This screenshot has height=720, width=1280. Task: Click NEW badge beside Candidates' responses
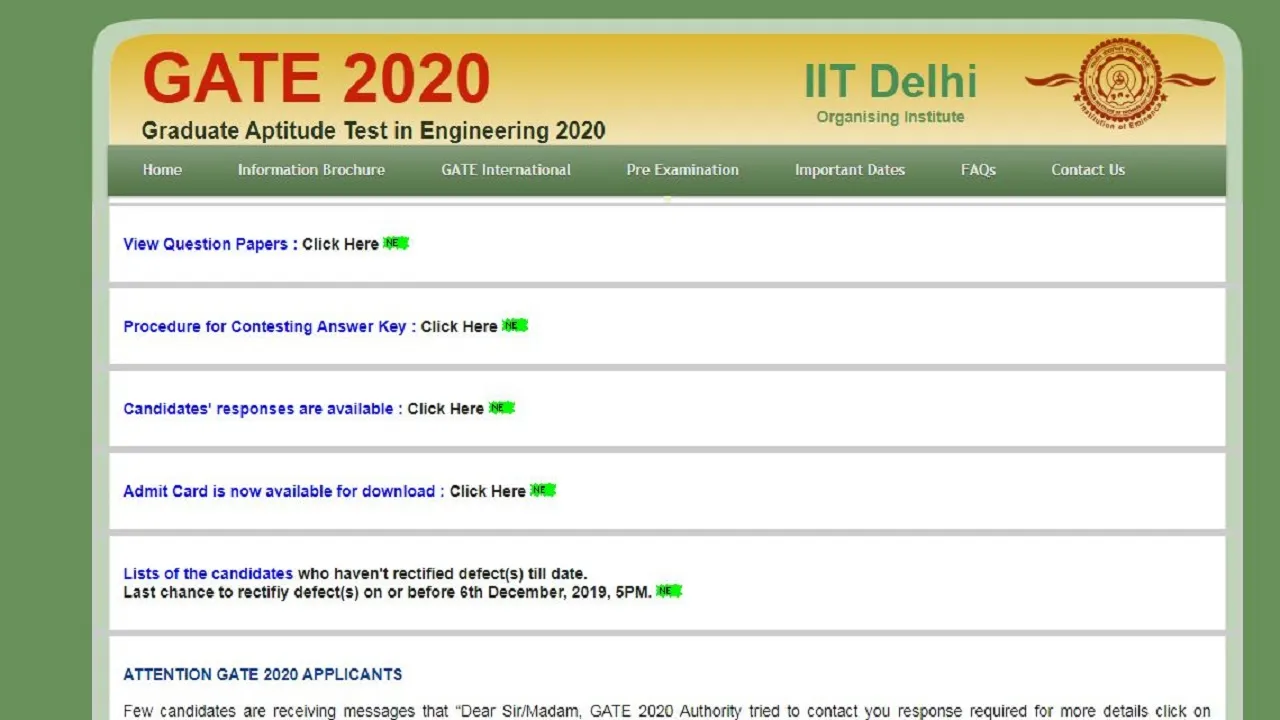(x=502, y=408)
